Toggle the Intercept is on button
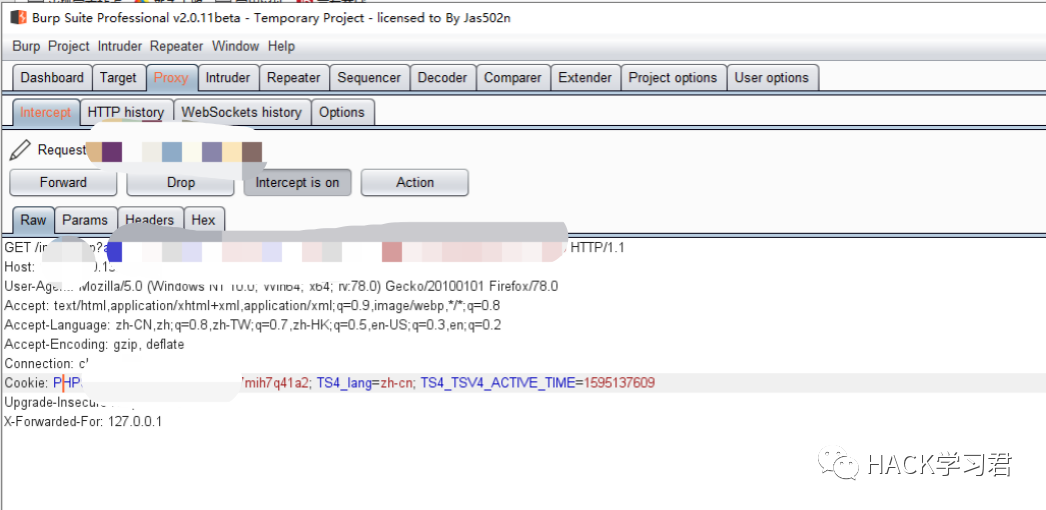 [298, 182]
